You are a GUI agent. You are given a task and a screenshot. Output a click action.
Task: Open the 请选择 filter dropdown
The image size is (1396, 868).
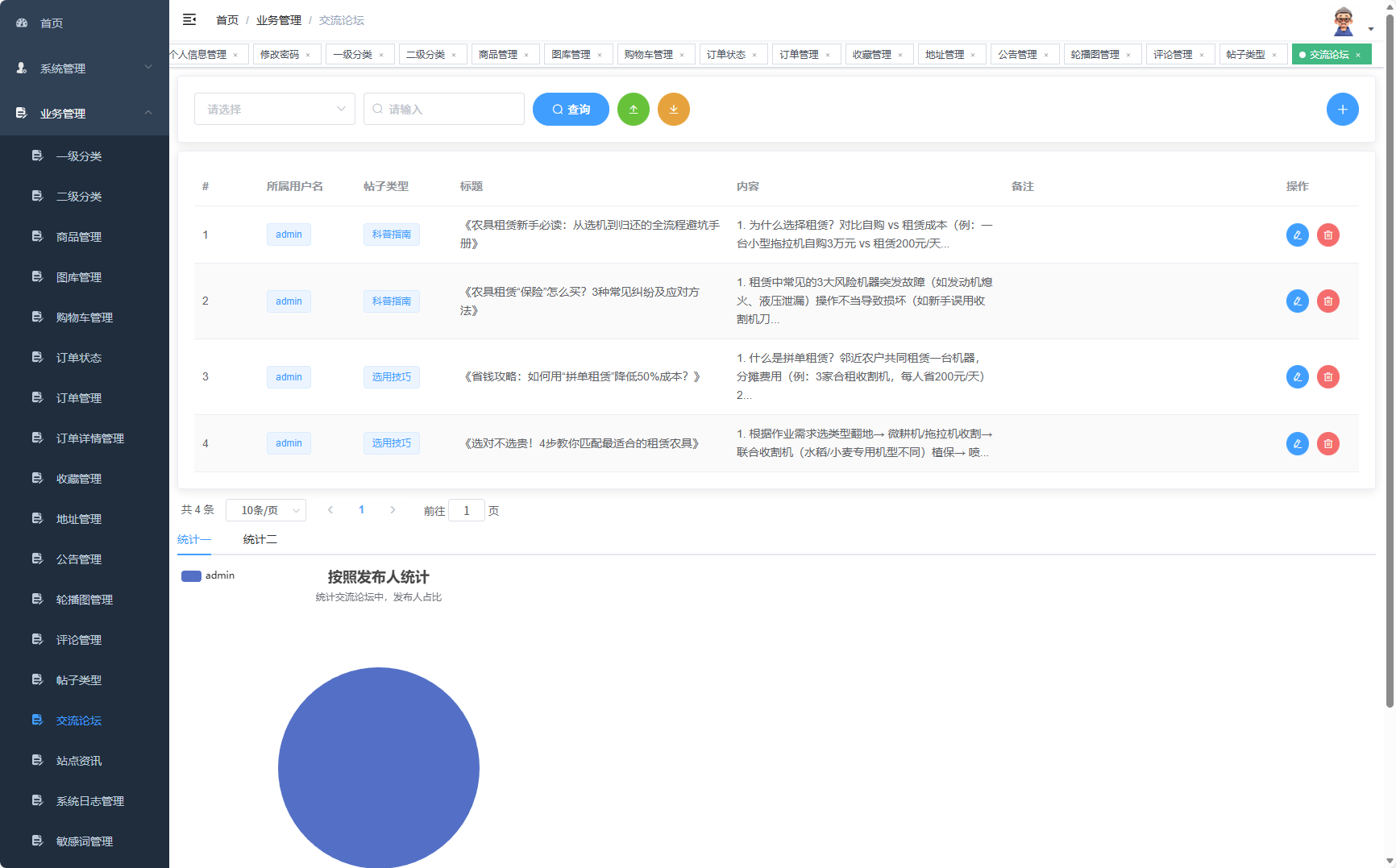point(274,109)
